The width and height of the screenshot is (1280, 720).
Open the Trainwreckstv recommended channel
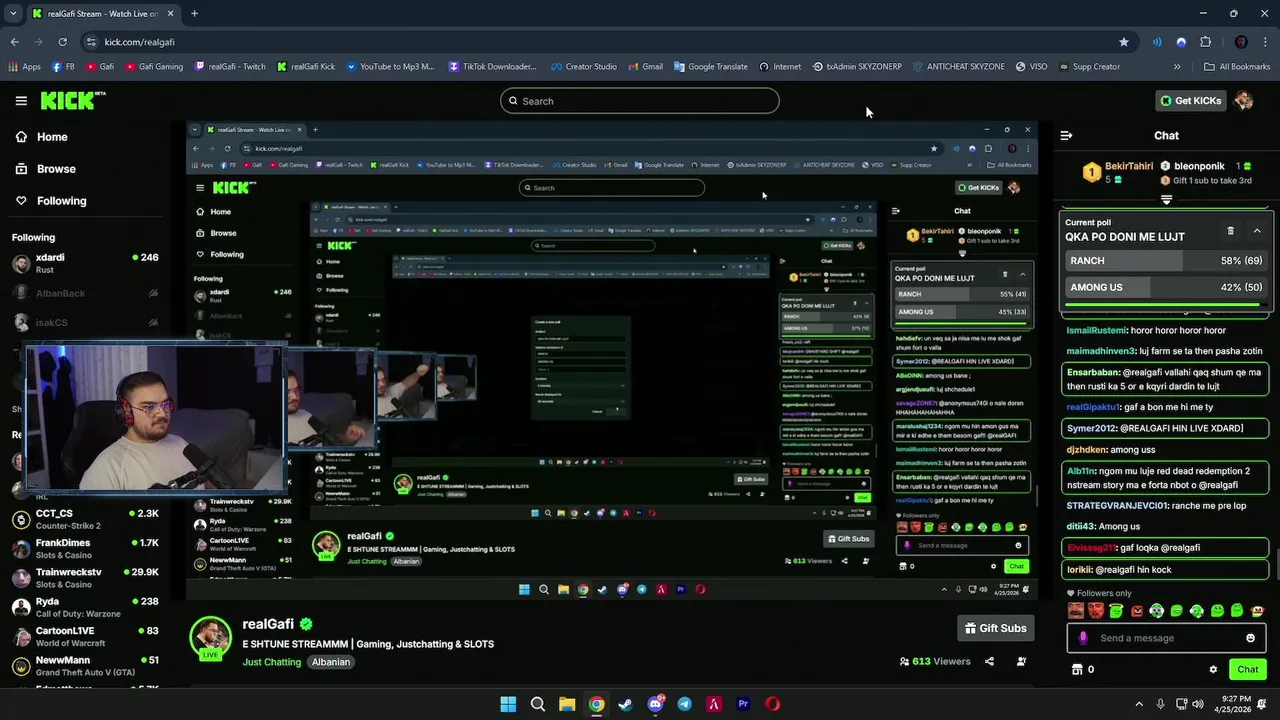[85, 578]
